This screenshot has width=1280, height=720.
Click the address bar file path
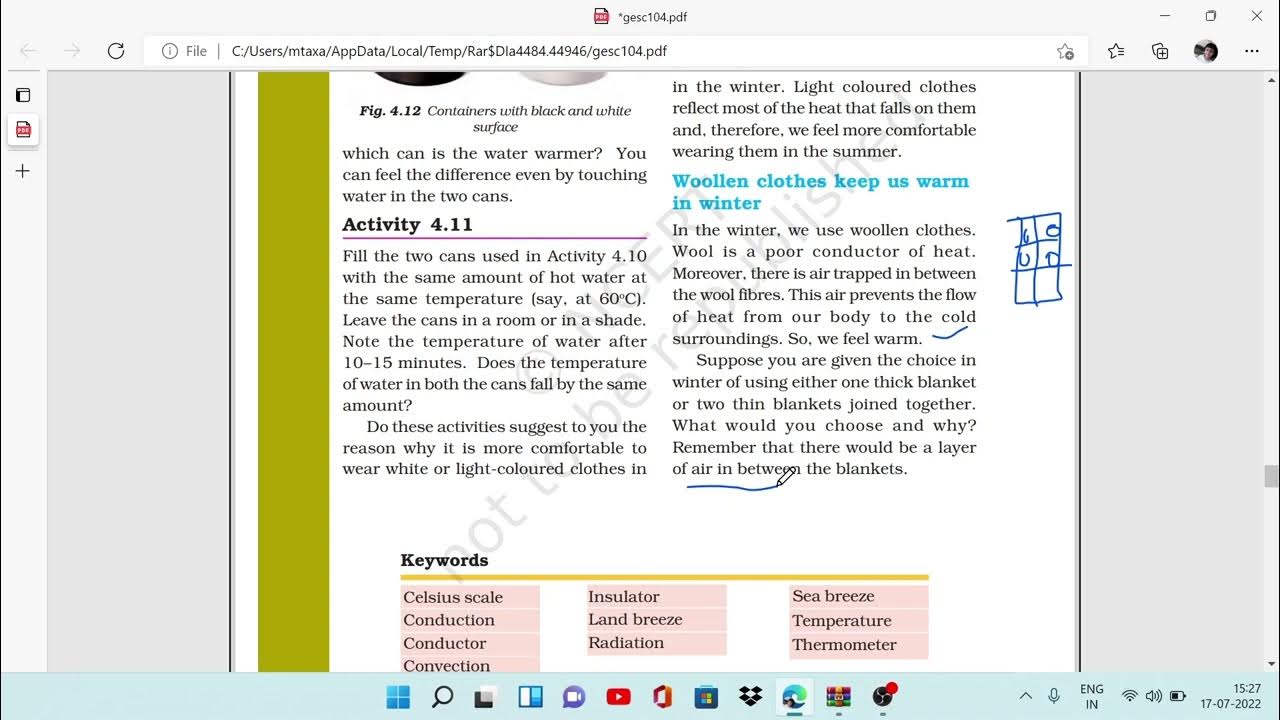[x=449, y=51]
